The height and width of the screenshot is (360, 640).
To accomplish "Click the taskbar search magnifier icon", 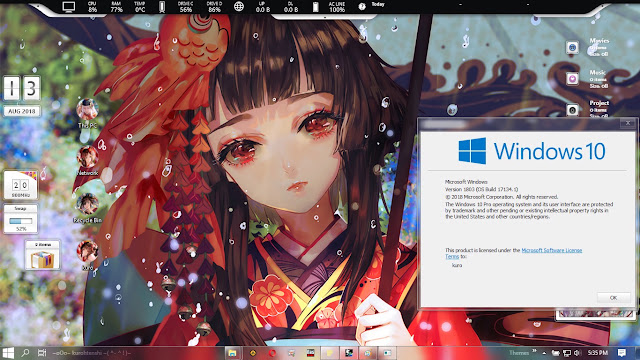I will coord(25,353).
